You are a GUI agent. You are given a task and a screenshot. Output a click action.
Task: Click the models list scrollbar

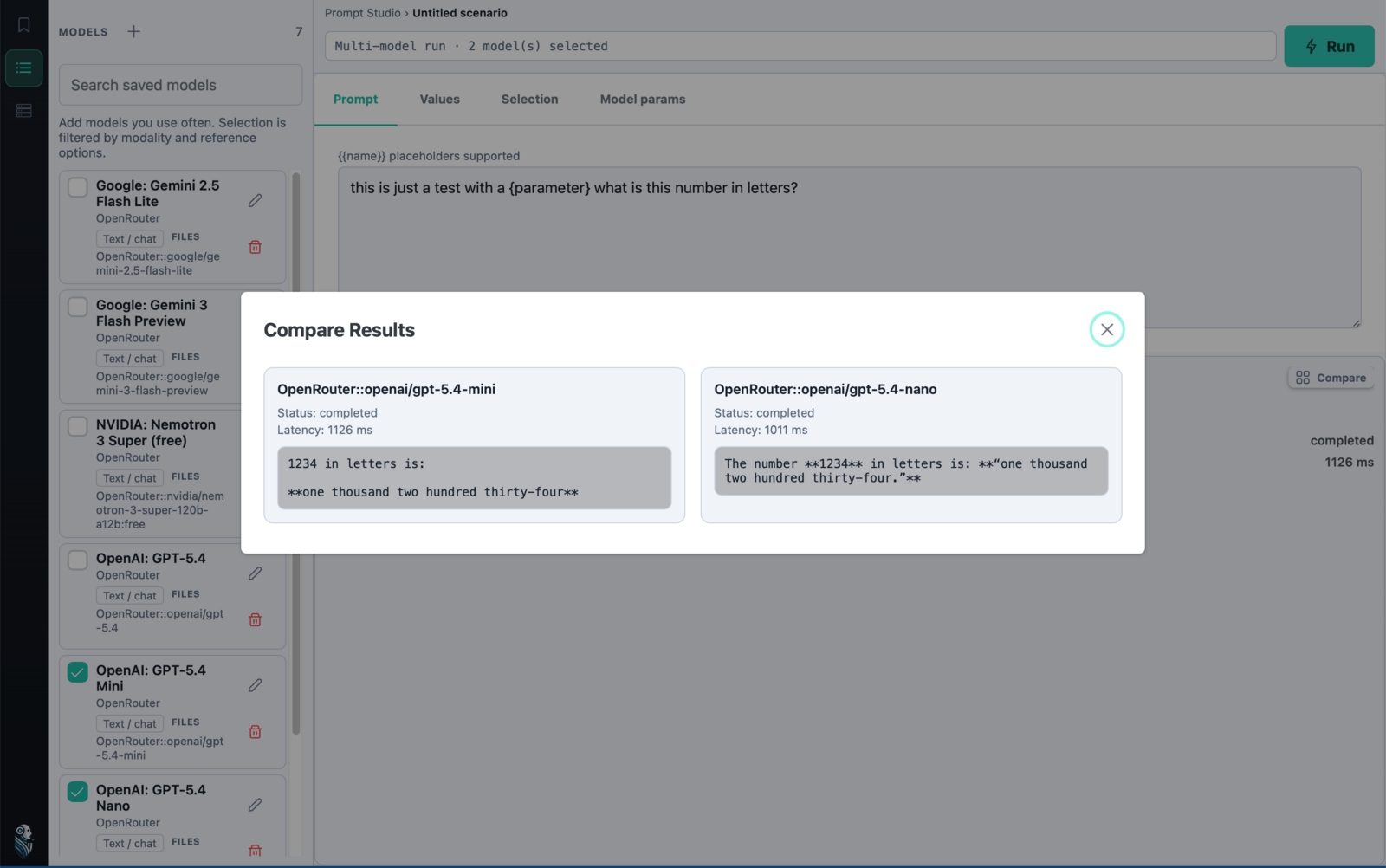click(296, 454)
